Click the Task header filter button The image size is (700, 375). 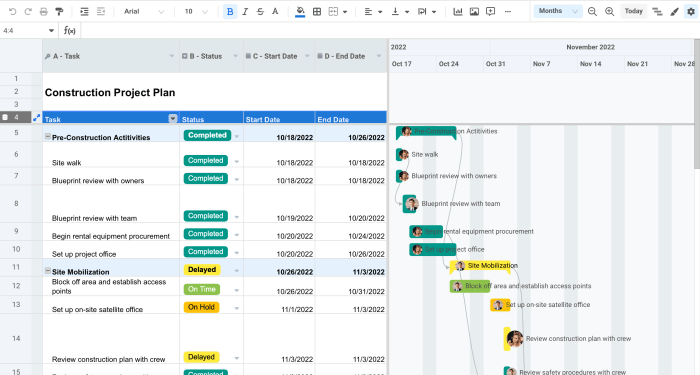coord(173,118)
